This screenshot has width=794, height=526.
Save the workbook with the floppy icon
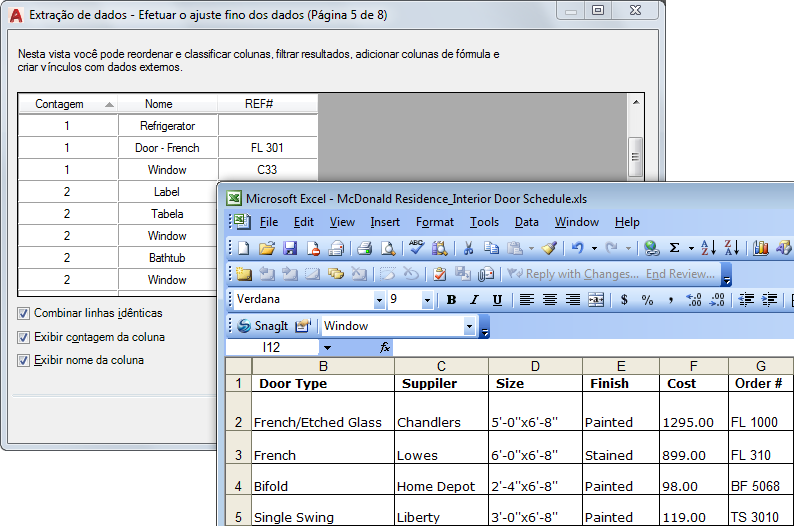click(x=290, y=248)
